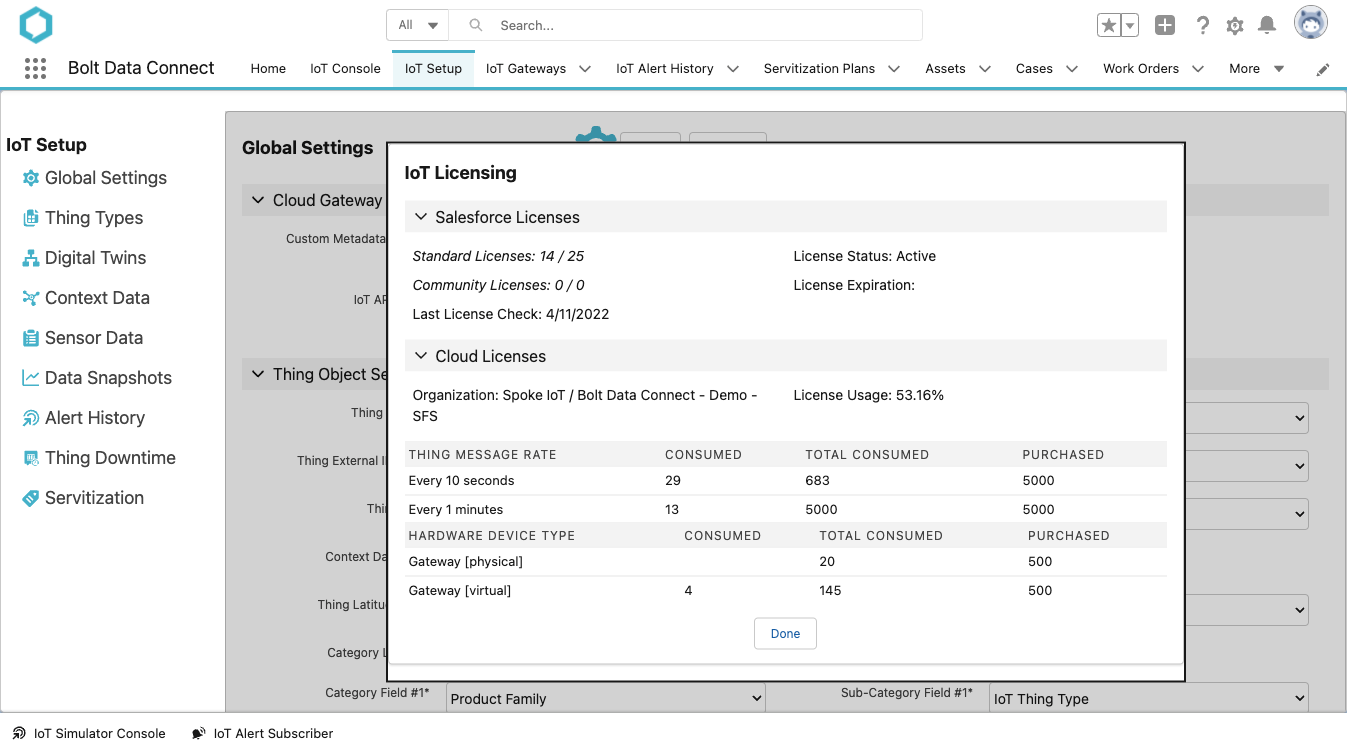The height and width of the screenshot is (753, 1347).
Task: Open the IoT Simulator Console utility
Action: click(x=89, y=733)
